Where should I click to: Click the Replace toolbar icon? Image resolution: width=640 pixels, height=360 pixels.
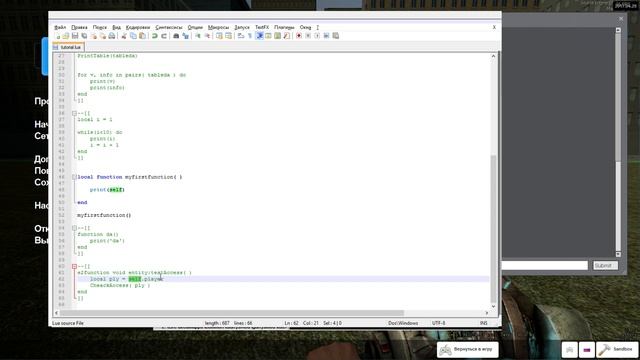click(x=185, y=36)
